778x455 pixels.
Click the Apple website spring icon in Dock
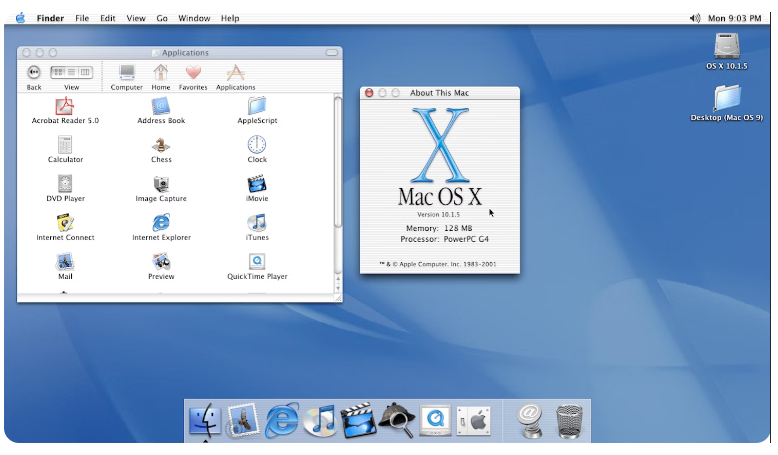click(x=529, y=421)
